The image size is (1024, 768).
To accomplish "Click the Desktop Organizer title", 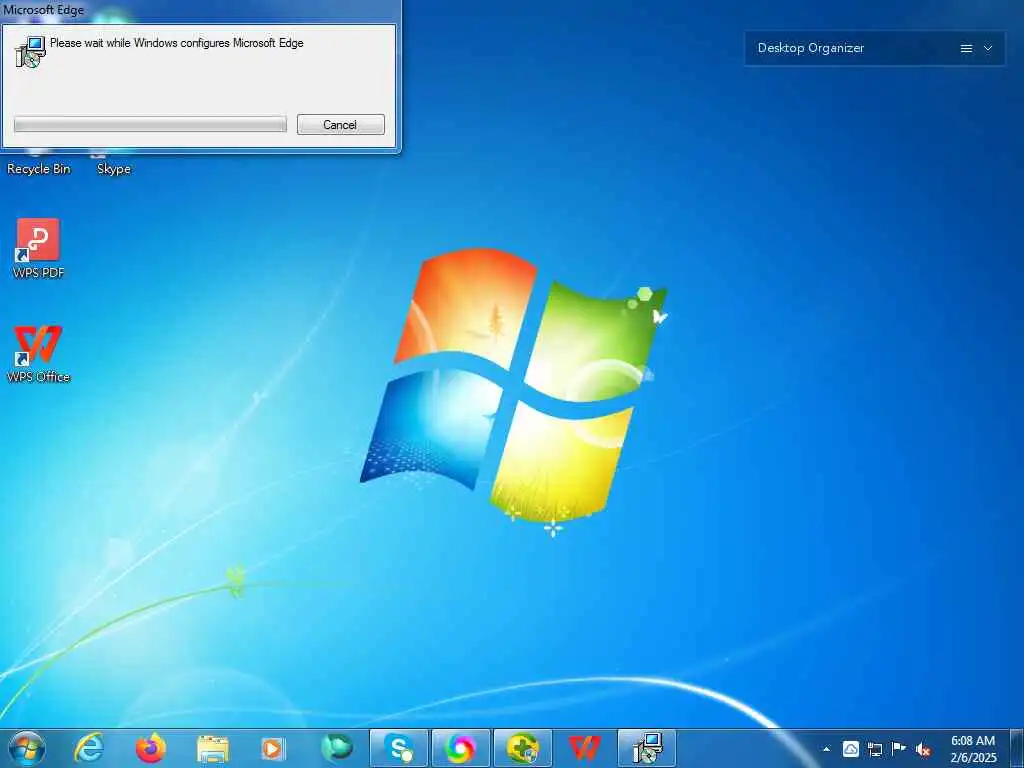I will tap(810, 48).
